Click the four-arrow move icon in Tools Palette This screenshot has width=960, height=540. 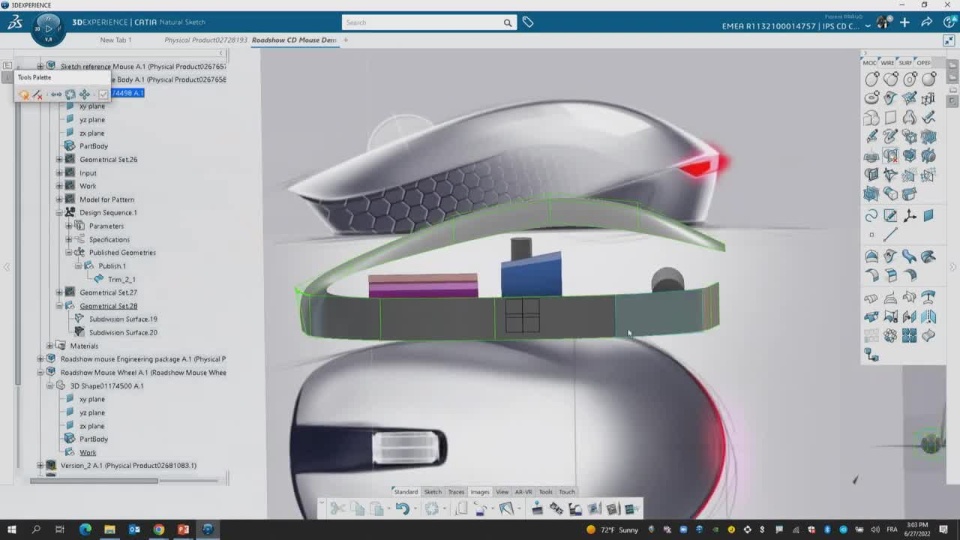pos(84,94)
